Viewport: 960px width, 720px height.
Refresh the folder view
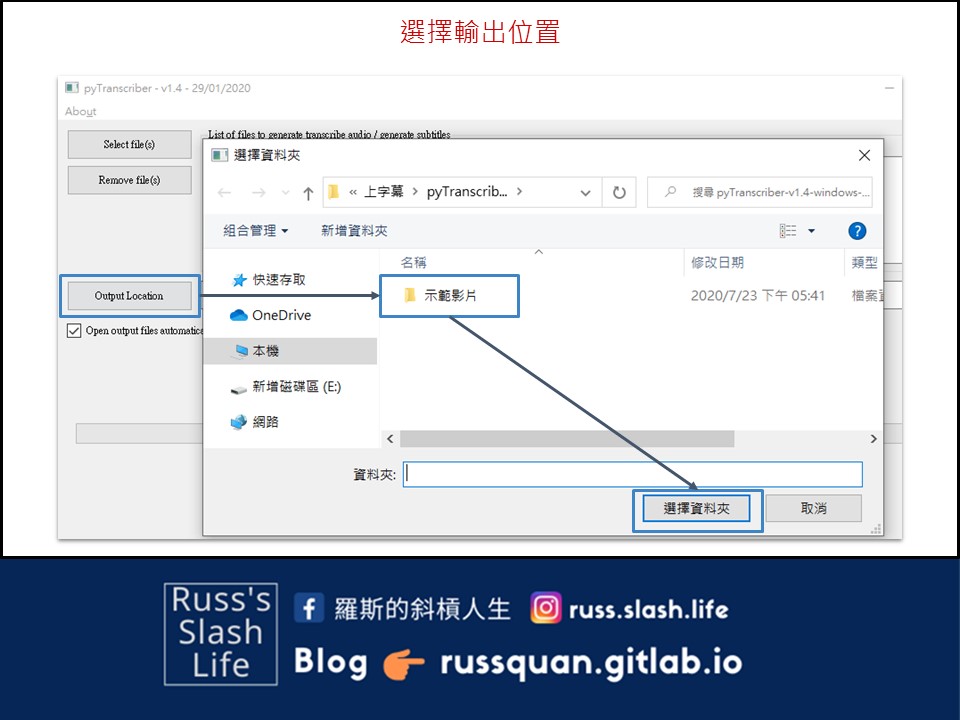point(619,192)
